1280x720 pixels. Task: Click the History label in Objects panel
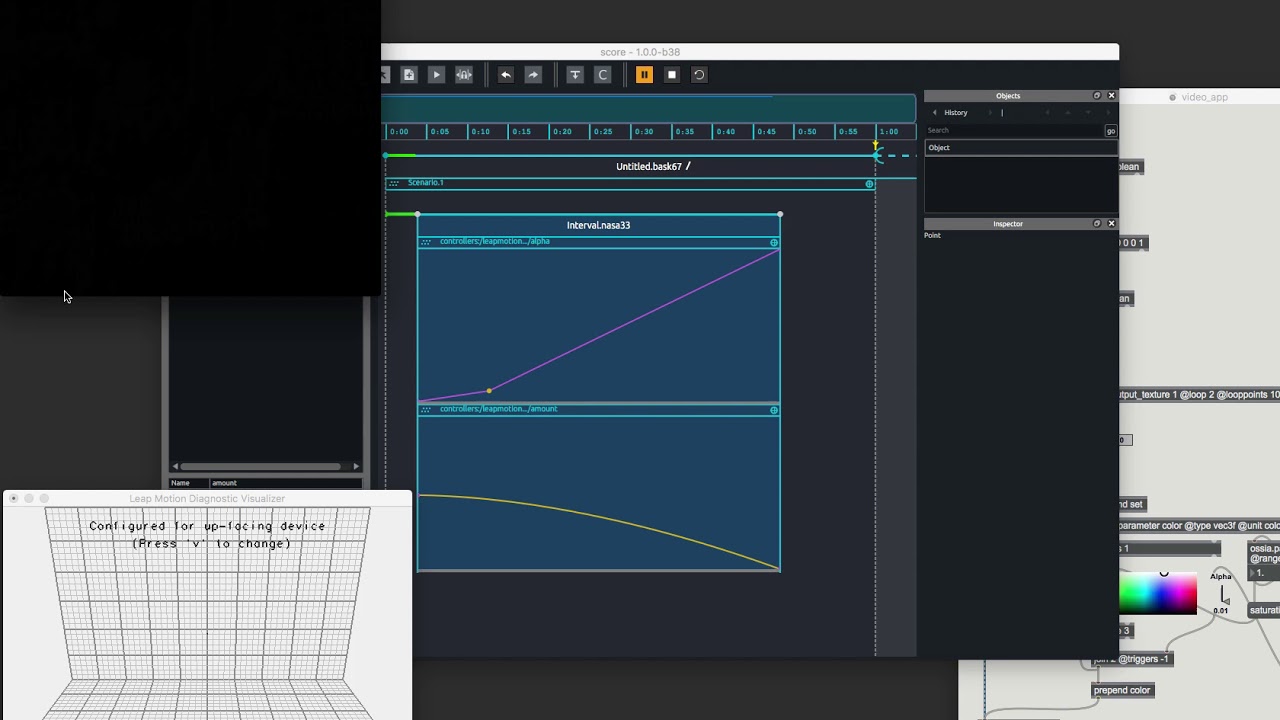[956, 113]
